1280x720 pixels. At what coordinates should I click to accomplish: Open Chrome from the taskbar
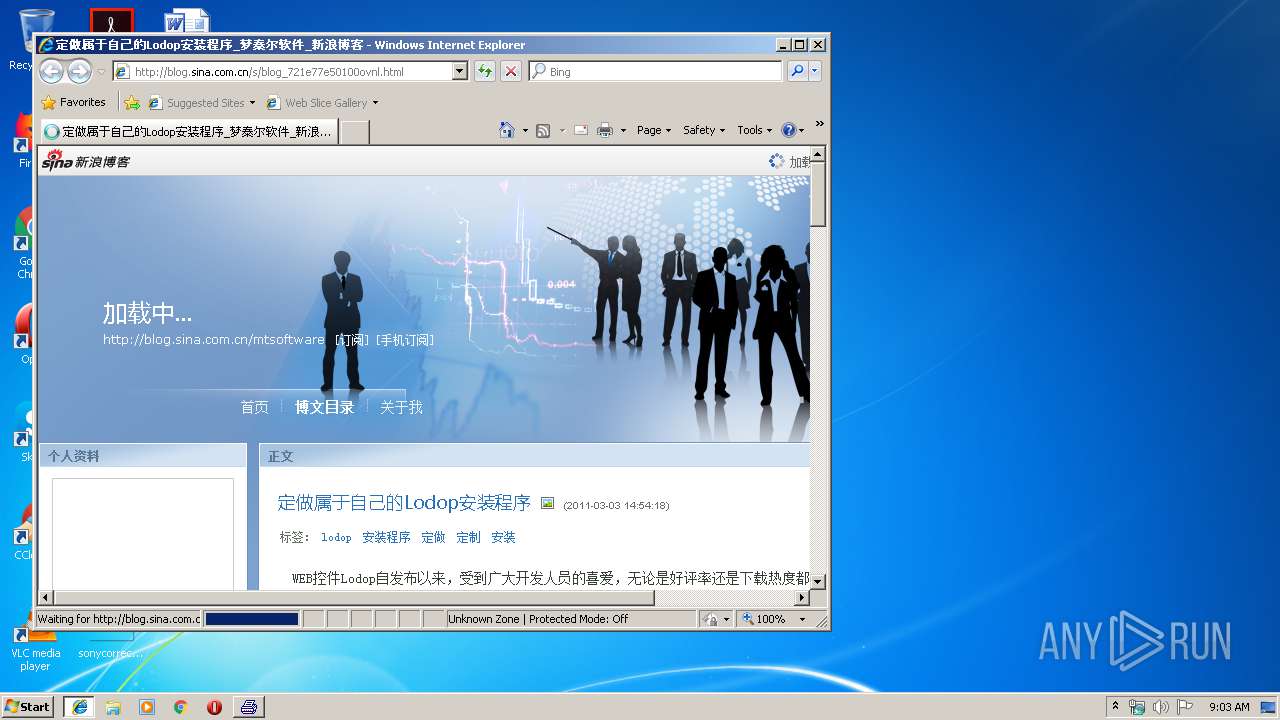(x=180, y=706)
